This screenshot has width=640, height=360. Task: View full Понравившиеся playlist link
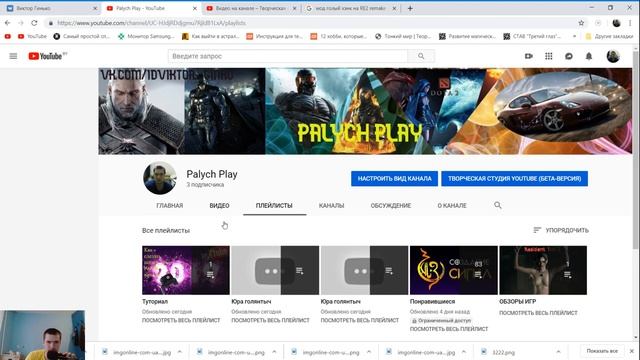[449, 329]
